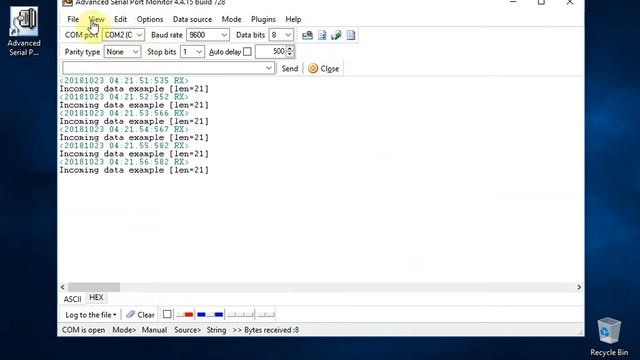Expand the send string history dropdown arrow
640x360 pixels.
269,68
